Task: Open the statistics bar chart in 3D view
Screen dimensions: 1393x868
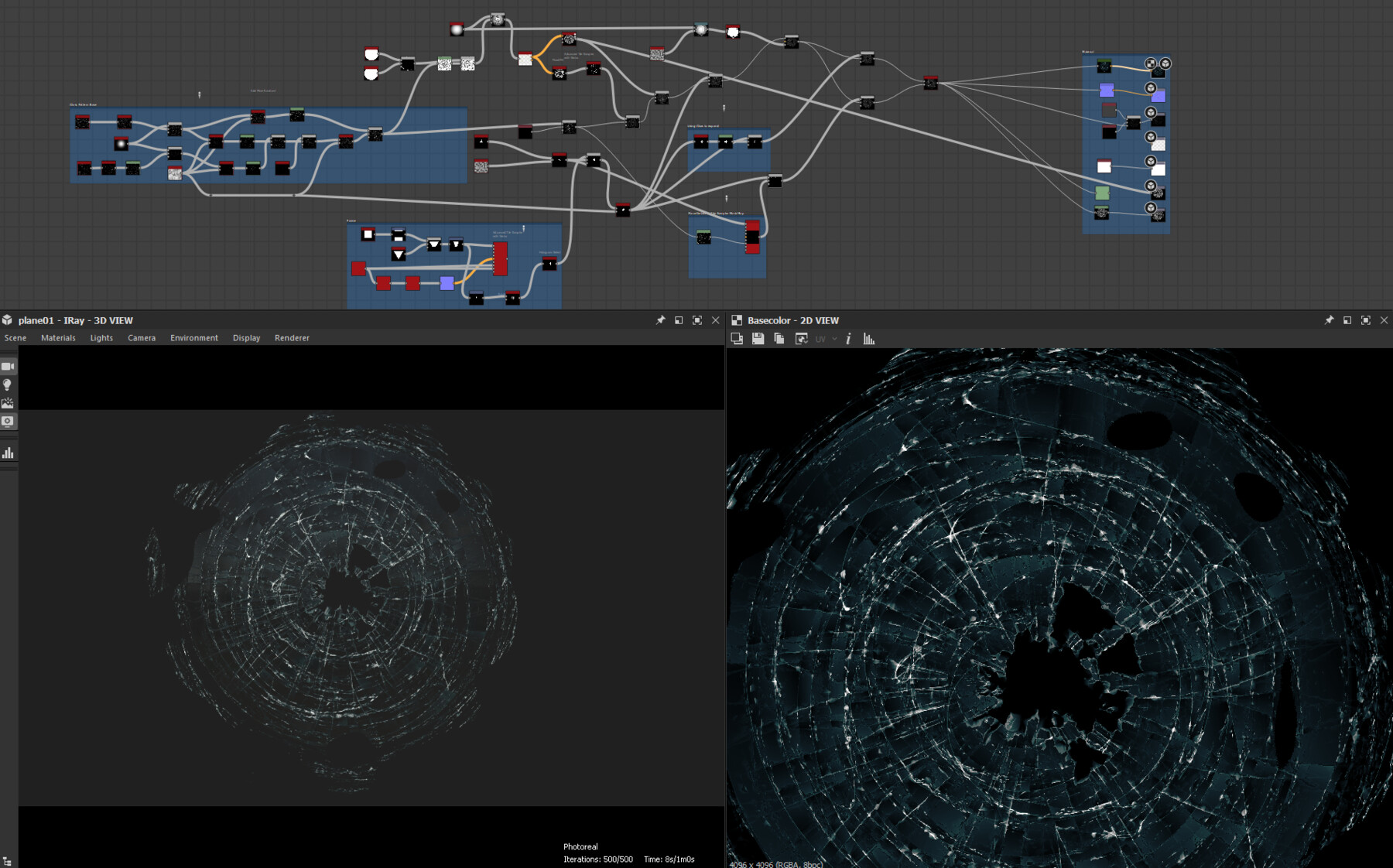Action: point(8,453)
